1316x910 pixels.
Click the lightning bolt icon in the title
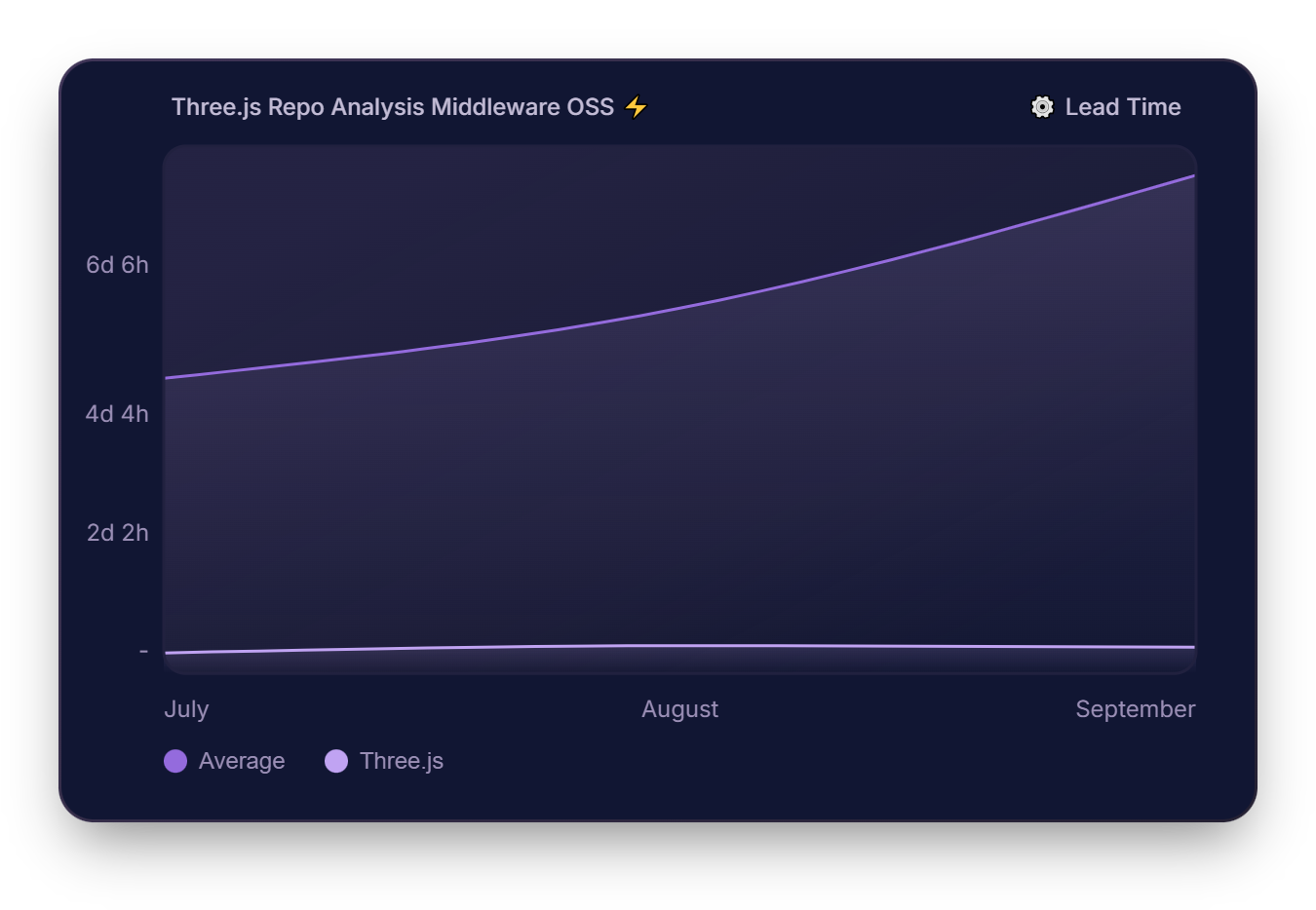pos(636,106)
